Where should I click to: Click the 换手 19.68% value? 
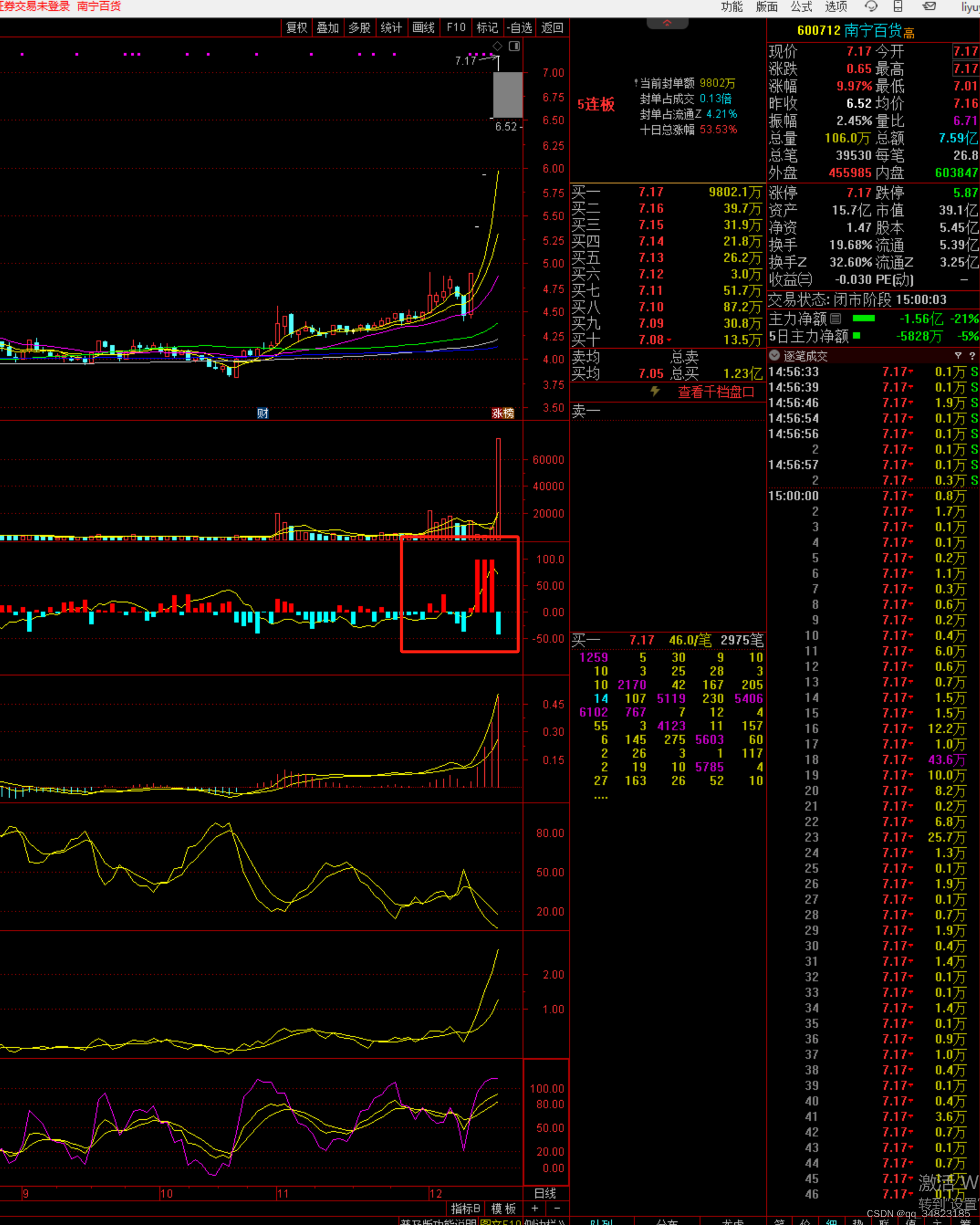point(850,245)
